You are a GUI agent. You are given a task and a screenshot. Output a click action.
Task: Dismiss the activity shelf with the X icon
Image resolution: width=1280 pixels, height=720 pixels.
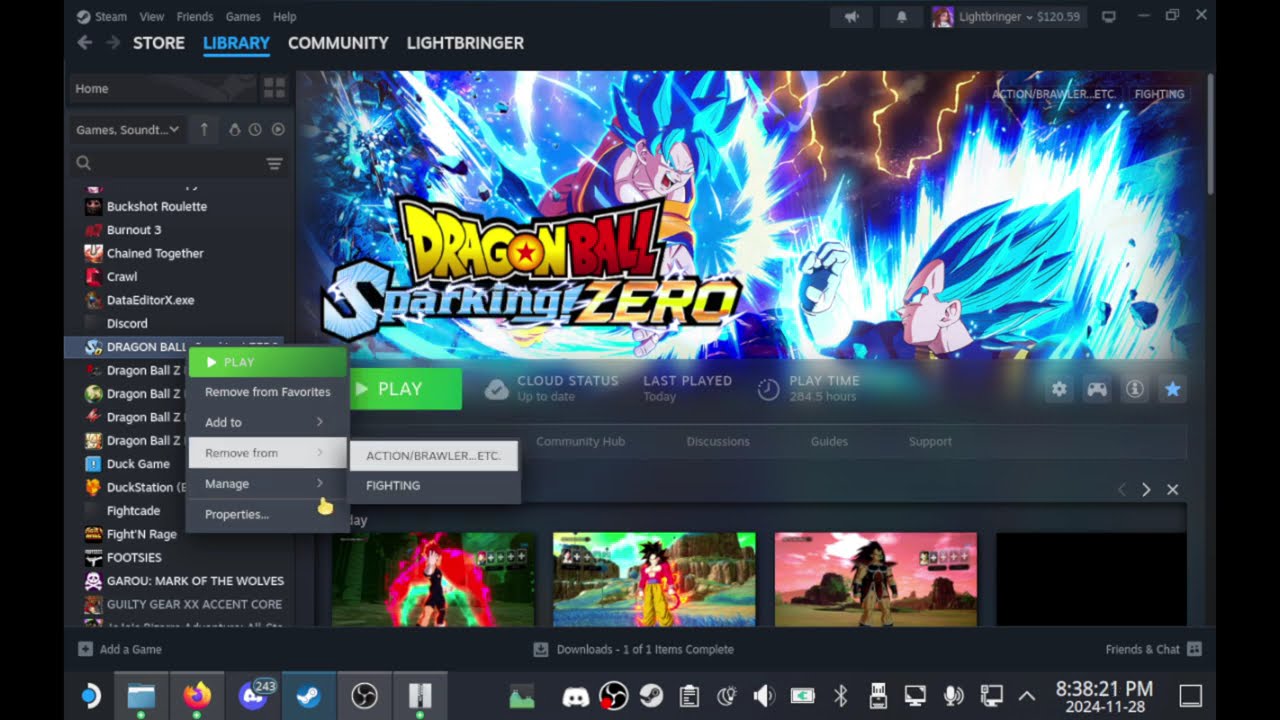coord(1172,489)
